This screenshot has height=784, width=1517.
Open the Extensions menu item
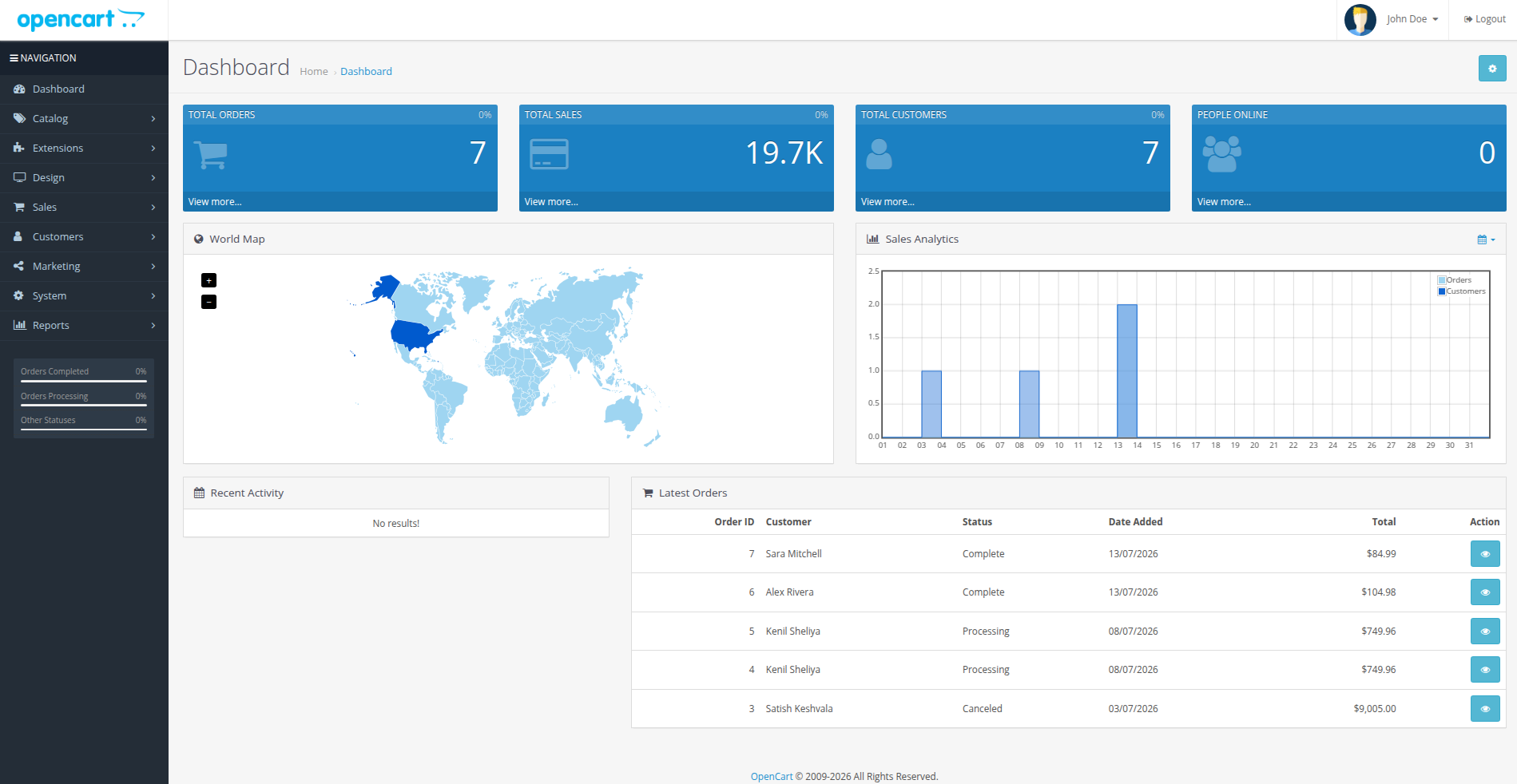point(84,148)
